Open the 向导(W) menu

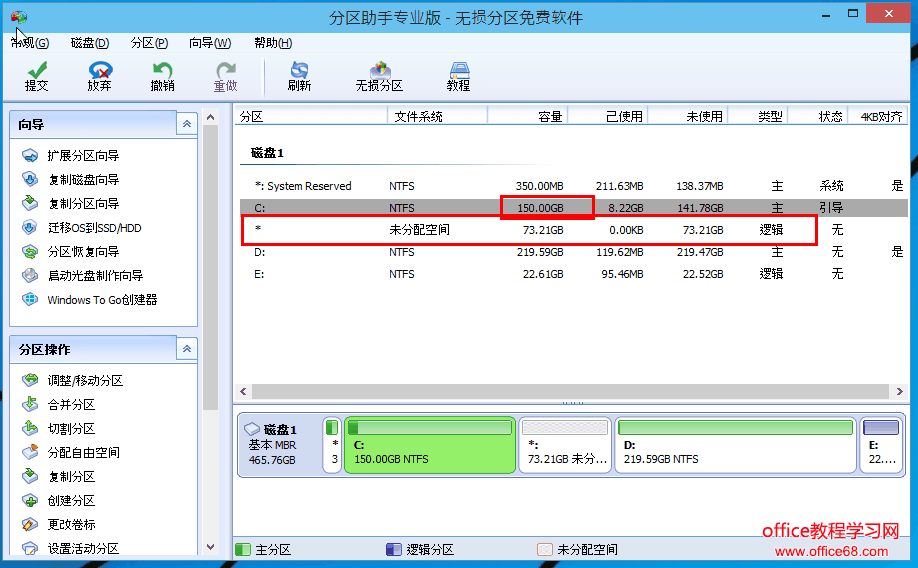[x=210, y=43]
